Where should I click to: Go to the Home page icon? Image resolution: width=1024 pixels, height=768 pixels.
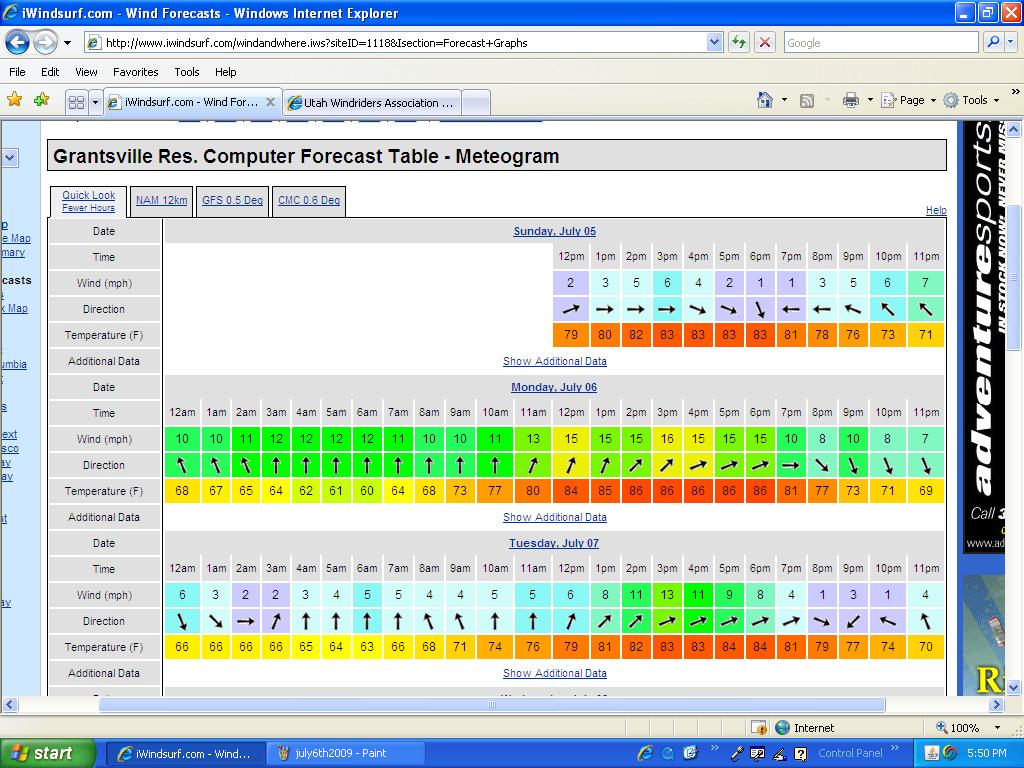(x=765, y=100)
